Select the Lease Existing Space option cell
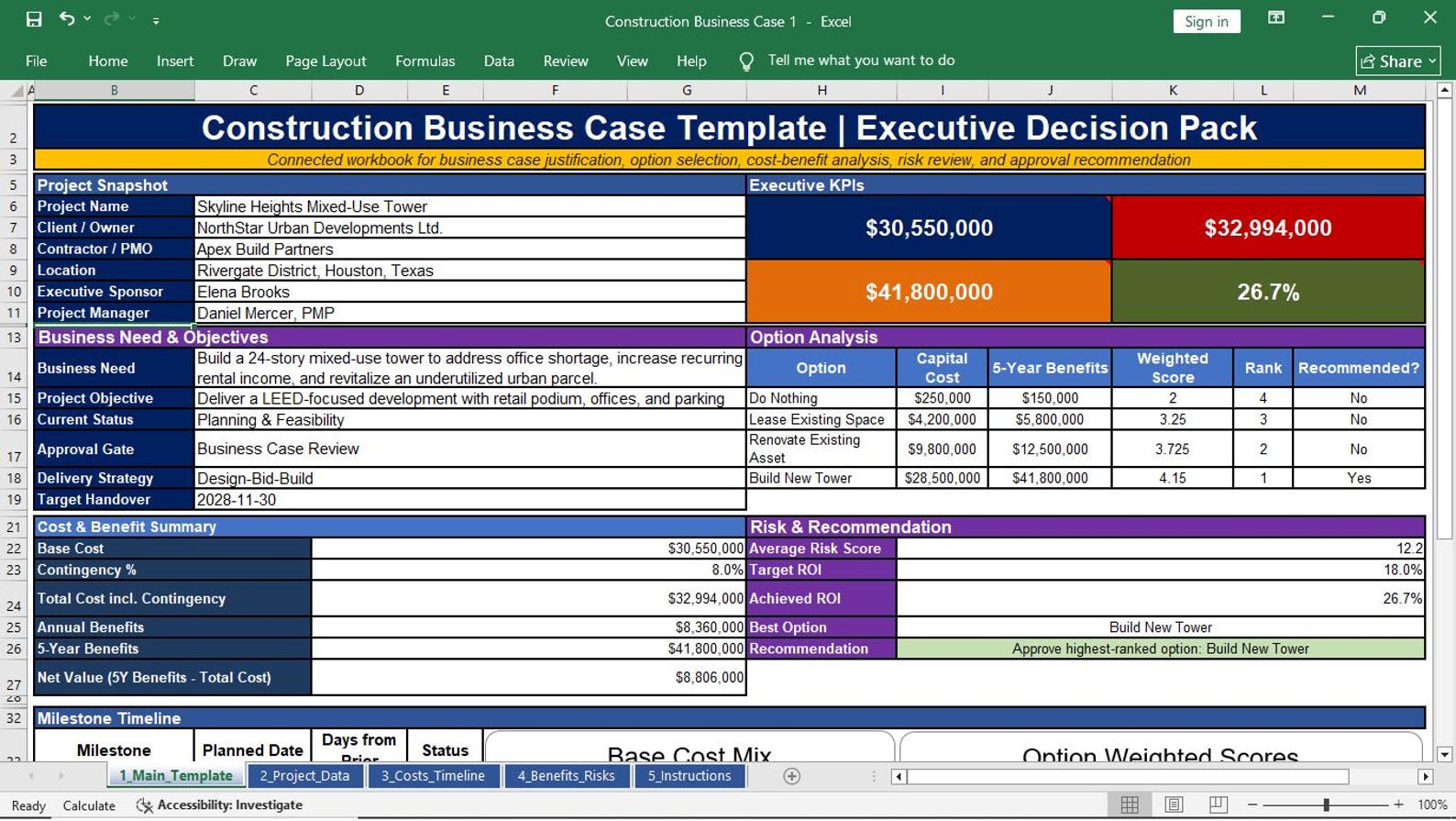 [x=822, y=419]
